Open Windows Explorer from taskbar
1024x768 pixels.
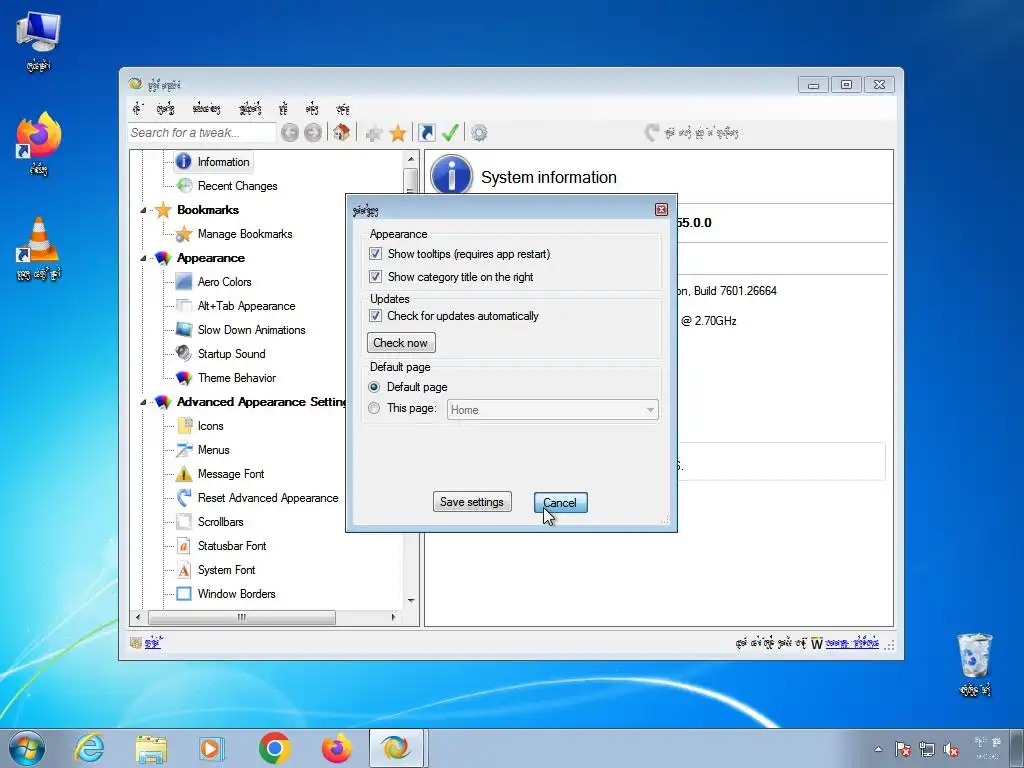click(x=152, y=749)
